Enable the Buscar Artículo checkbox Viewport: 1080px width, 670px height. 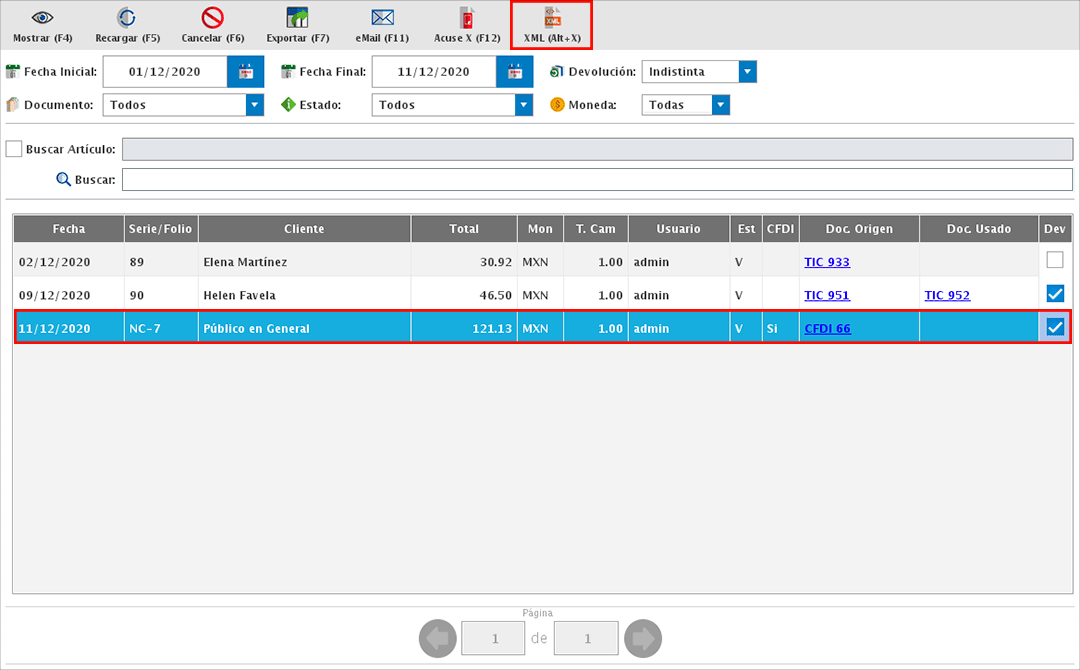(x=14, y=148)
